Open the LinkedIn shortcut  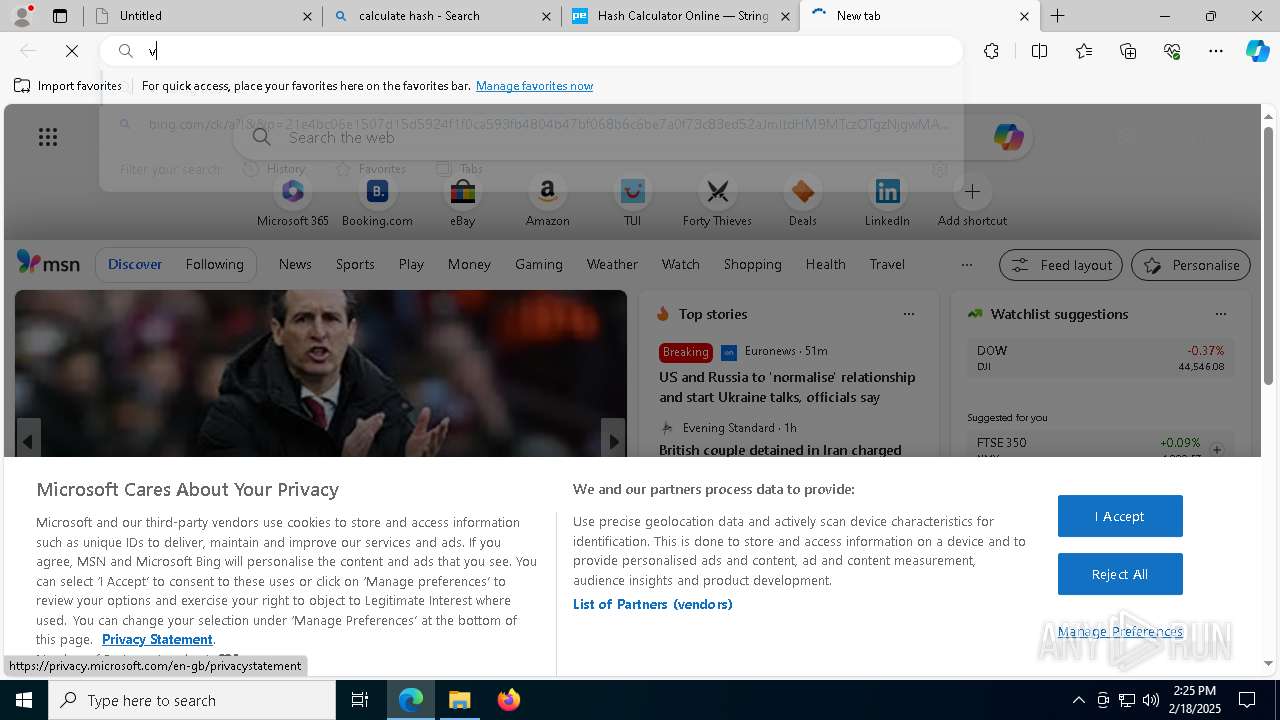pos(887,202)
